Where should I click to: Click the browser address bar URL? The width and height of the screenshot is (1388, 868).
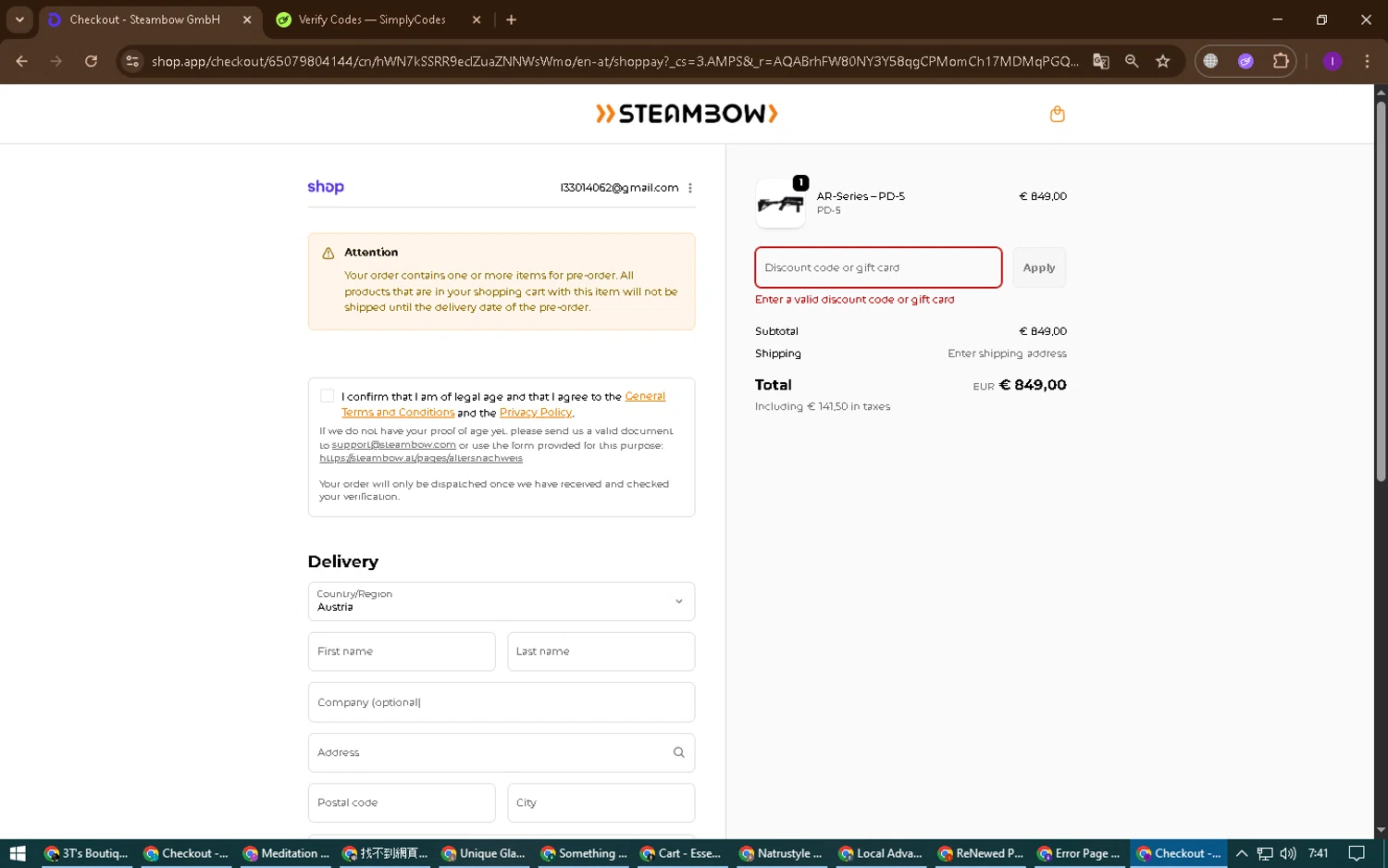click(x=614, y=61)
